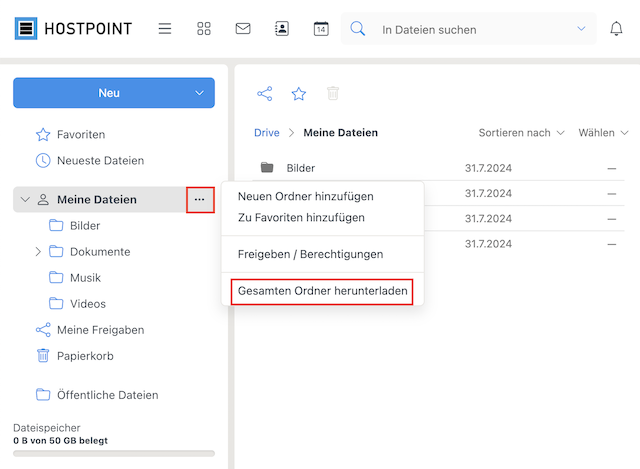The width and height of the screenshot is (640, 469).
Task: Click the In Dateien suchen search field
Action: (469, 30)
